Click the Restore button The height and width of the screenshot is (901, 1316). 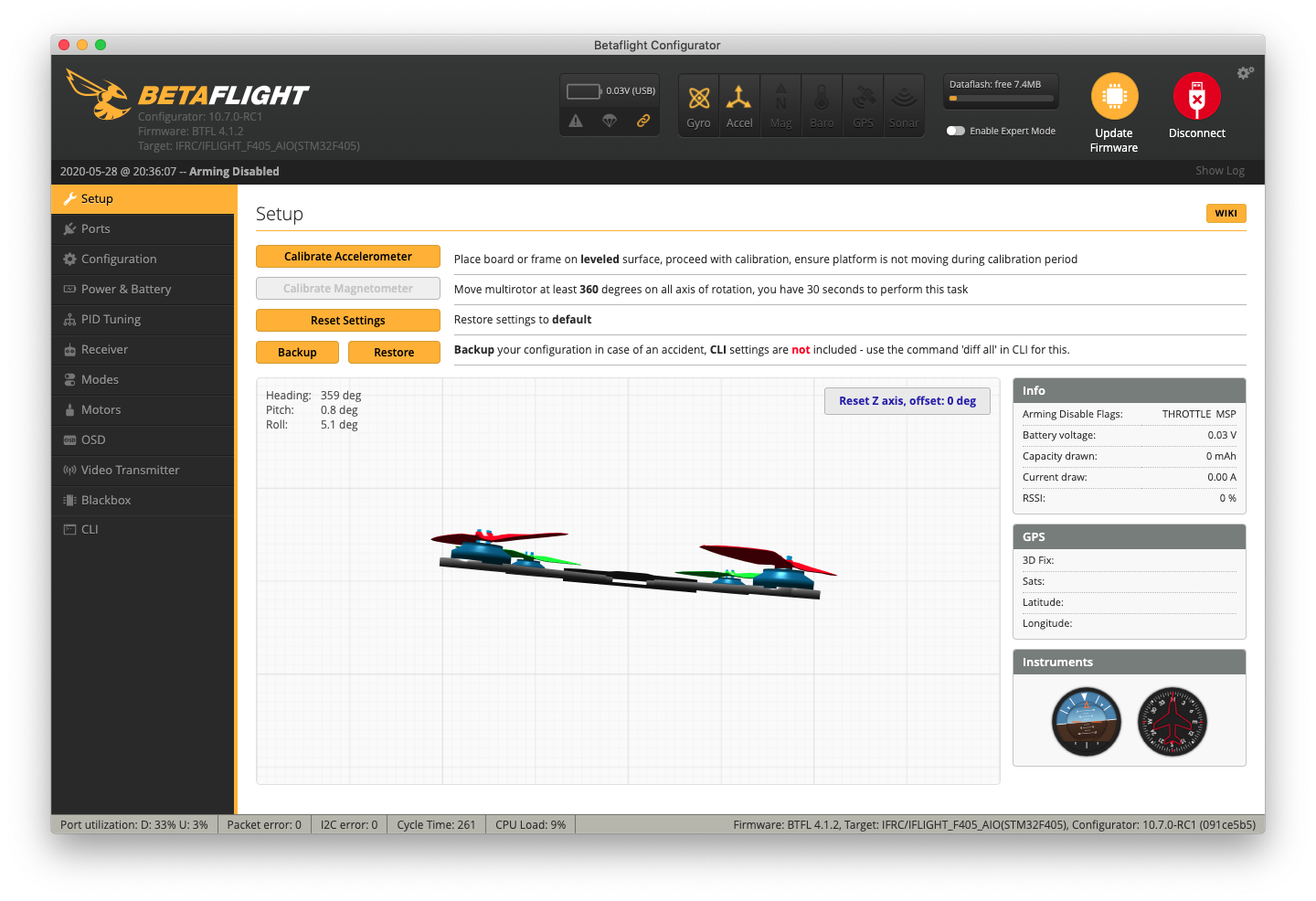coord(394,353)
